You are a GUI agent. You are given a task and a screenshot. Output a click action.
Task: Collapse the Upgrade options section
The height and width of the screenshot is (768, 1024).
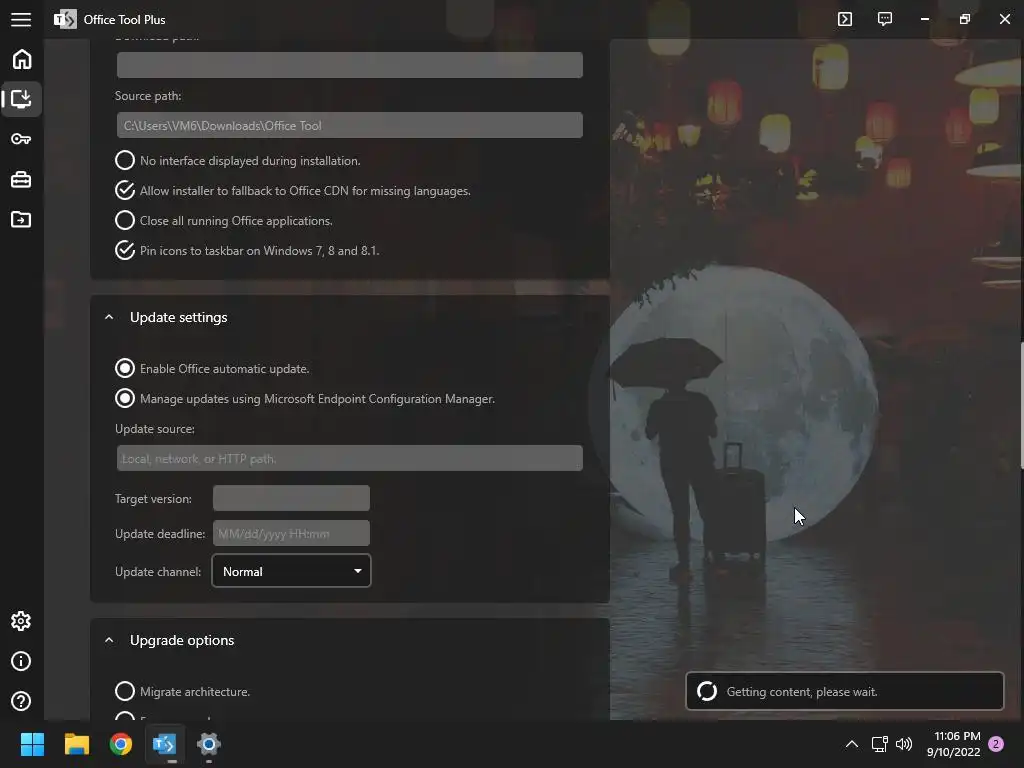(x=109, y=641)
